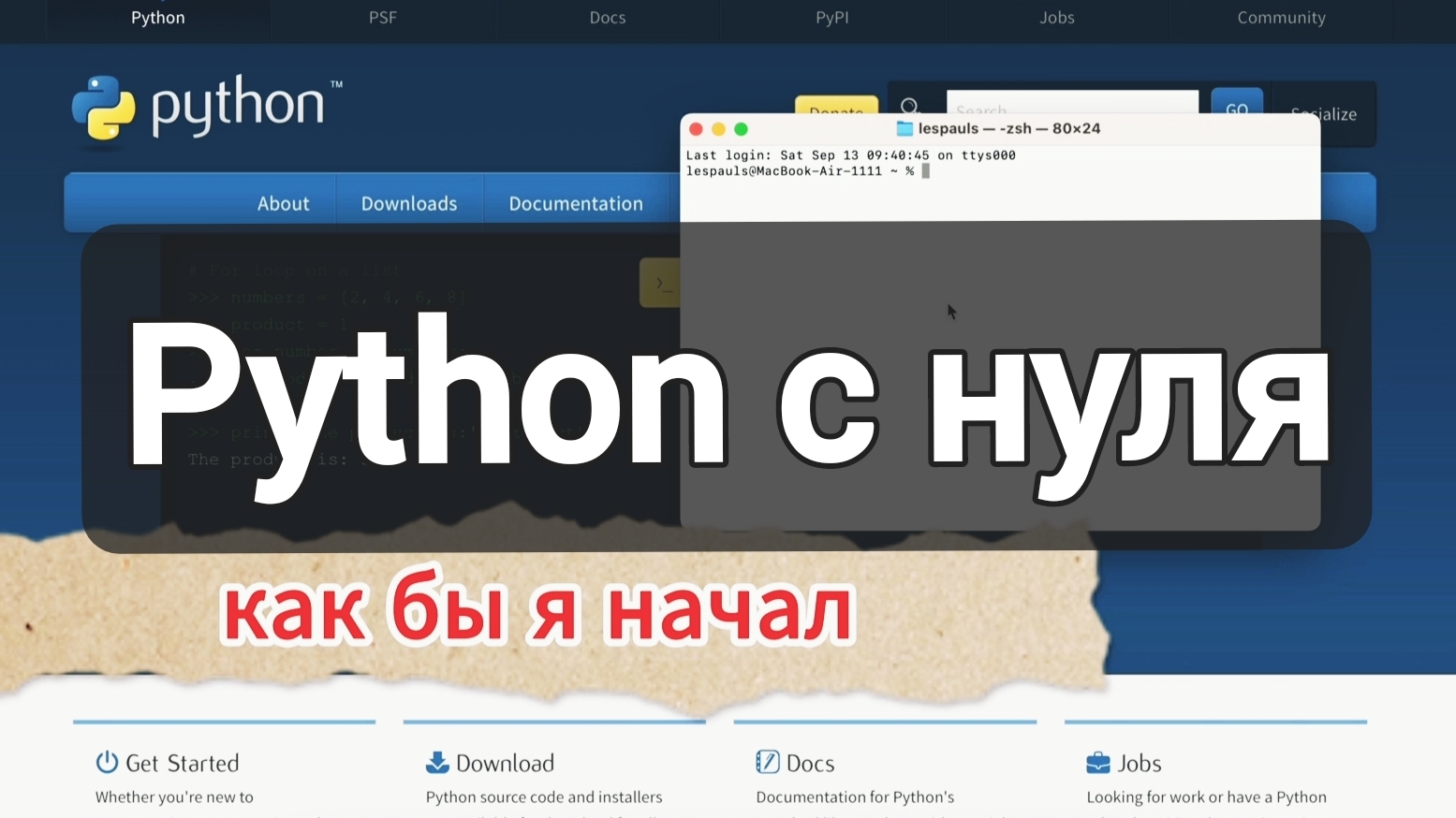The image size is (1456, 818).
Task: Open the Jobs top bar tab
Action: tap(1057, 18)
